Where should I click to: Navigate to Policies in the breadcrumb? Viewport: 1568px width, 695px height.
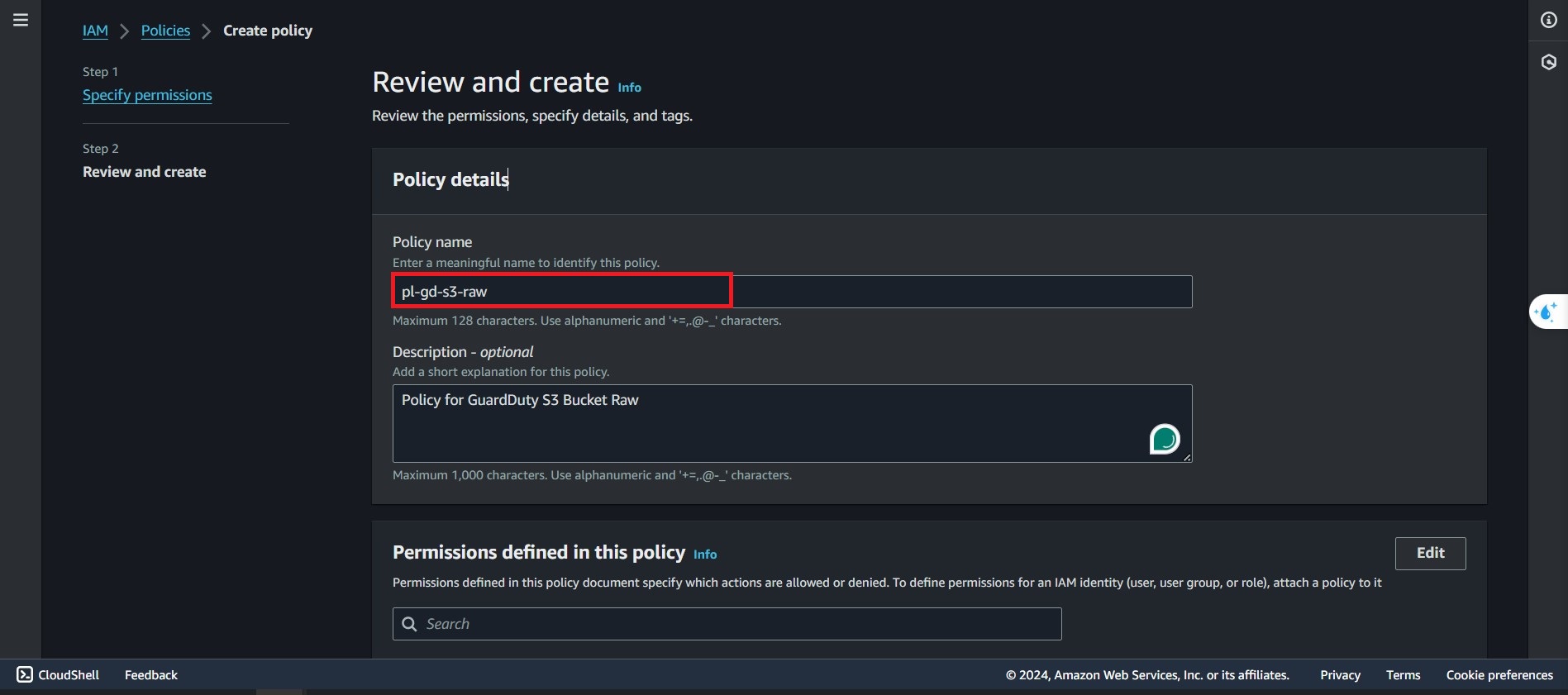[165, 31]
